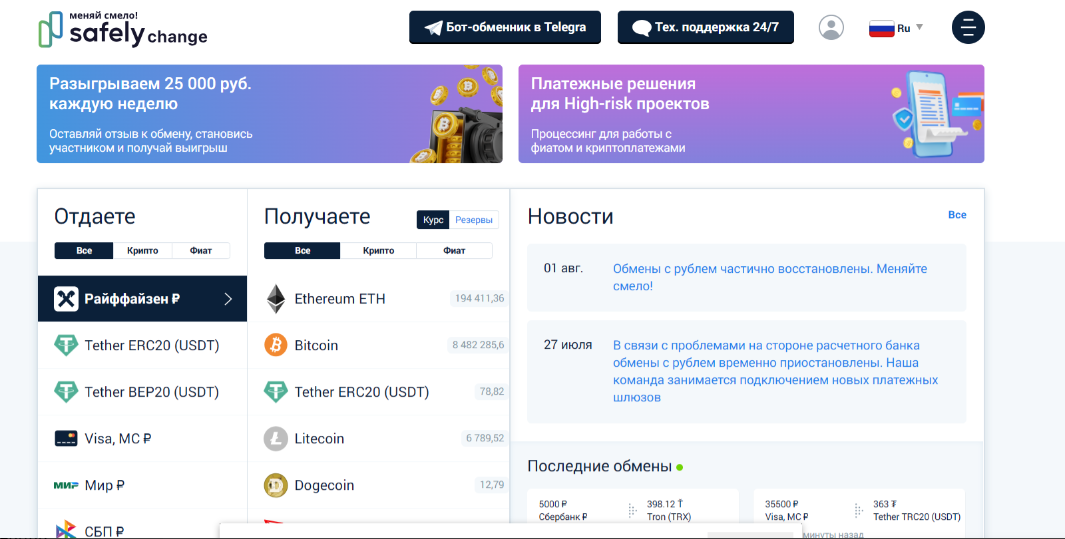Open the Telegram exchange bot button

pyautogui.click(x=505, y=27)
